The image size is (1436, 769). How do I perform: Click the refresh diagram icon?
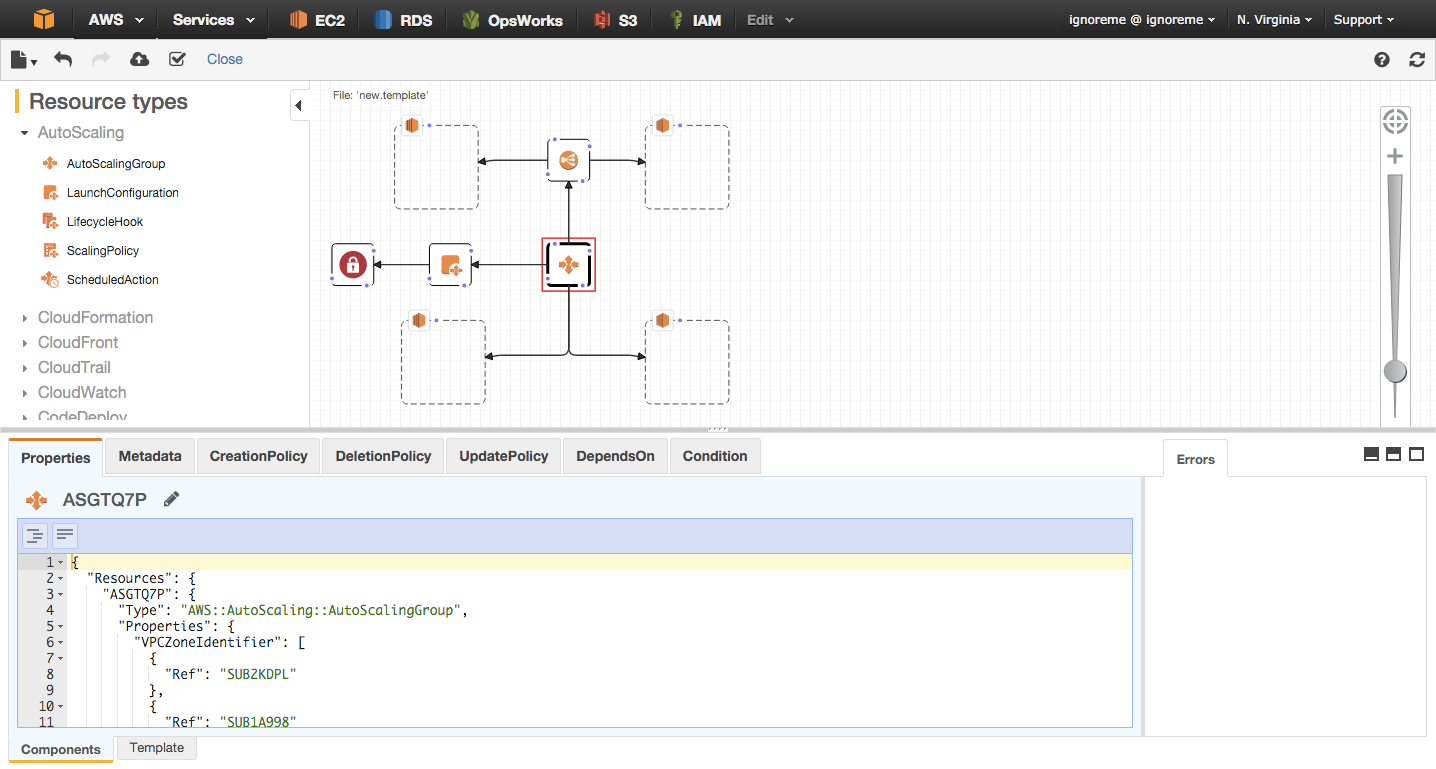[x=1417, y=59]
